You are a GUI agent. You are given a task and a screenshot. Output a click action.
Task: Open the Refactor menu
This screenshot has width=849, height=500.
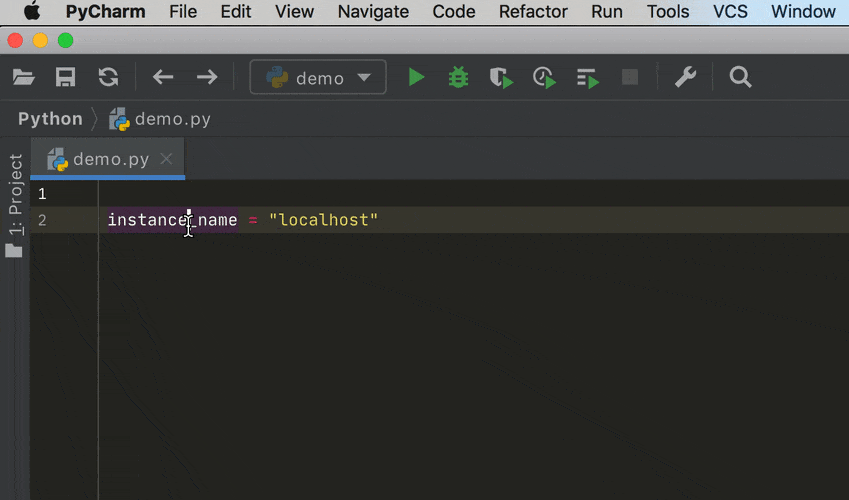[534, 12]
